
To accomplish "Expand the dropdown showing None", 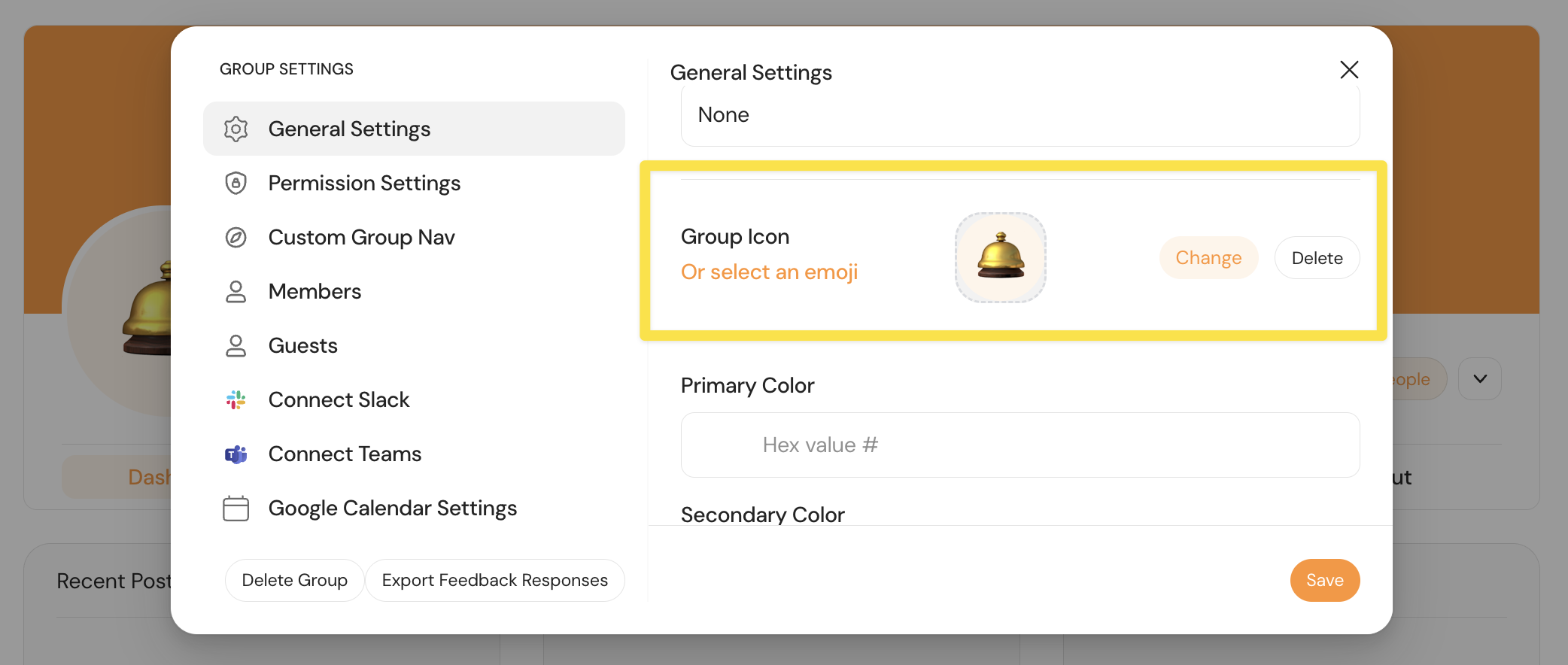I will point(1020,115).
